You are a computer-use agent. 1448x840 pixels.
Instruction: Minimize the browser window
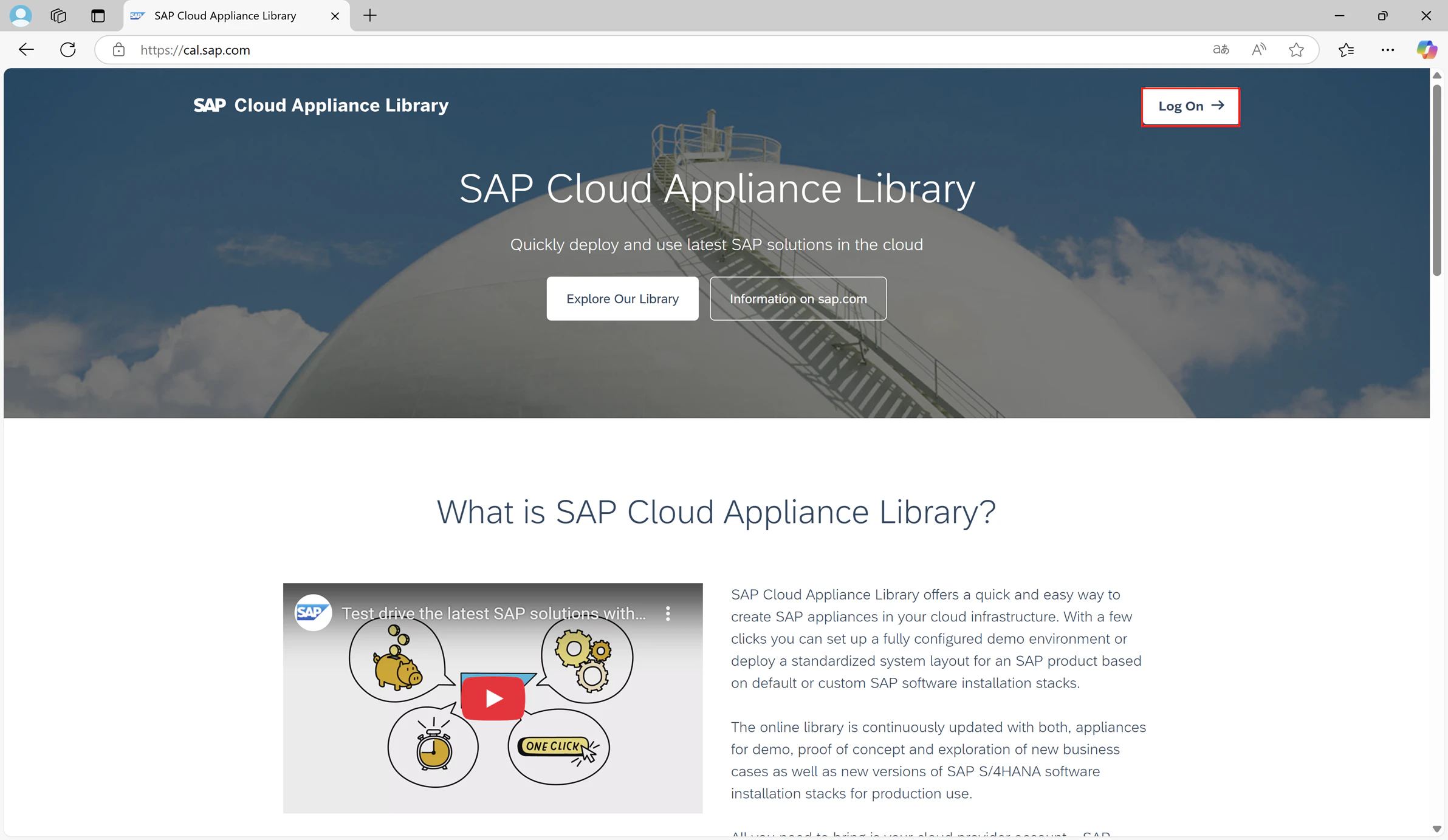pyautogui.click(x=1339, y=15)
